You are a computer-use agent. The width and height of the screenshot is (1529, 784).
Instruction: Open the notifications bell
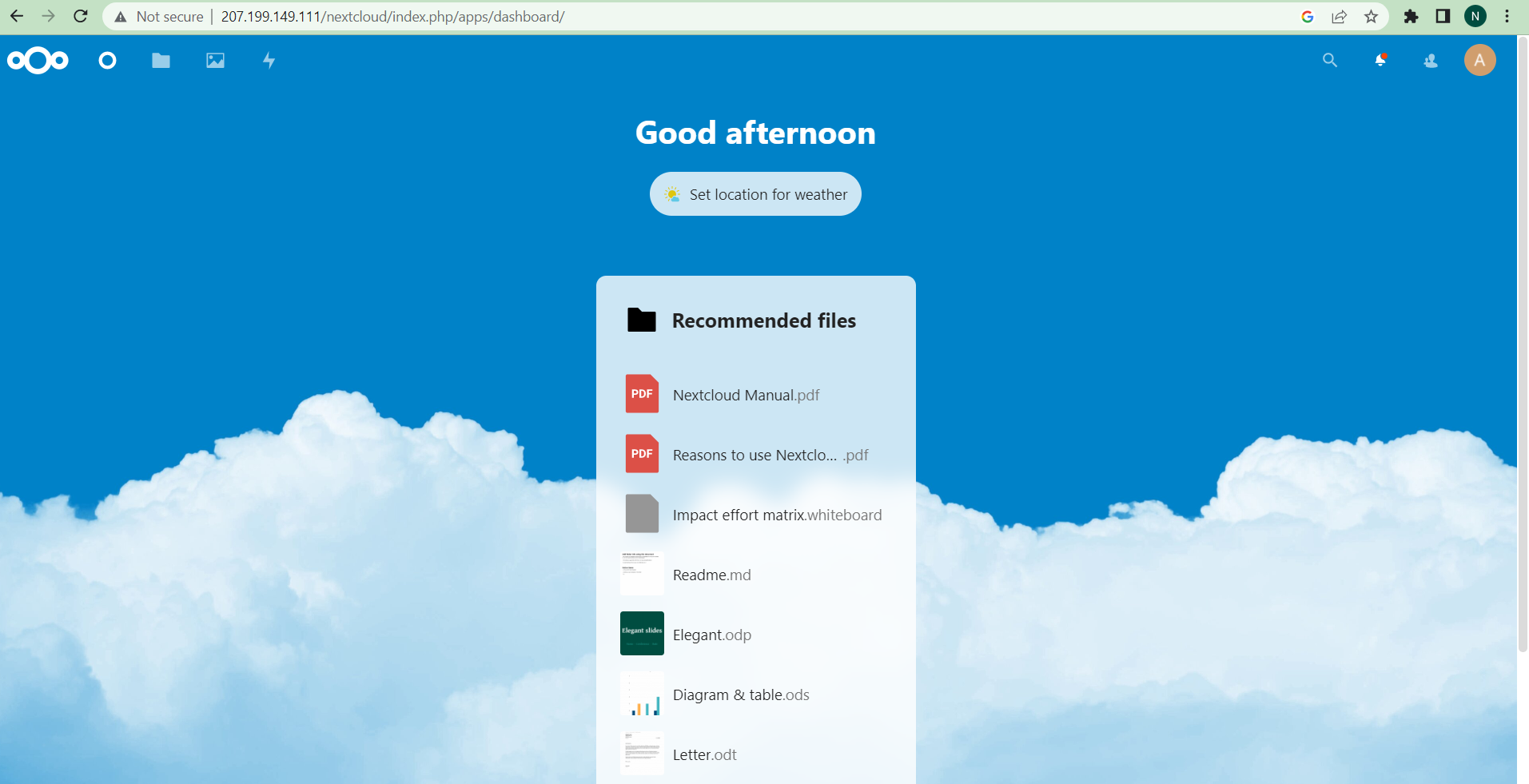click(1380, 60)
